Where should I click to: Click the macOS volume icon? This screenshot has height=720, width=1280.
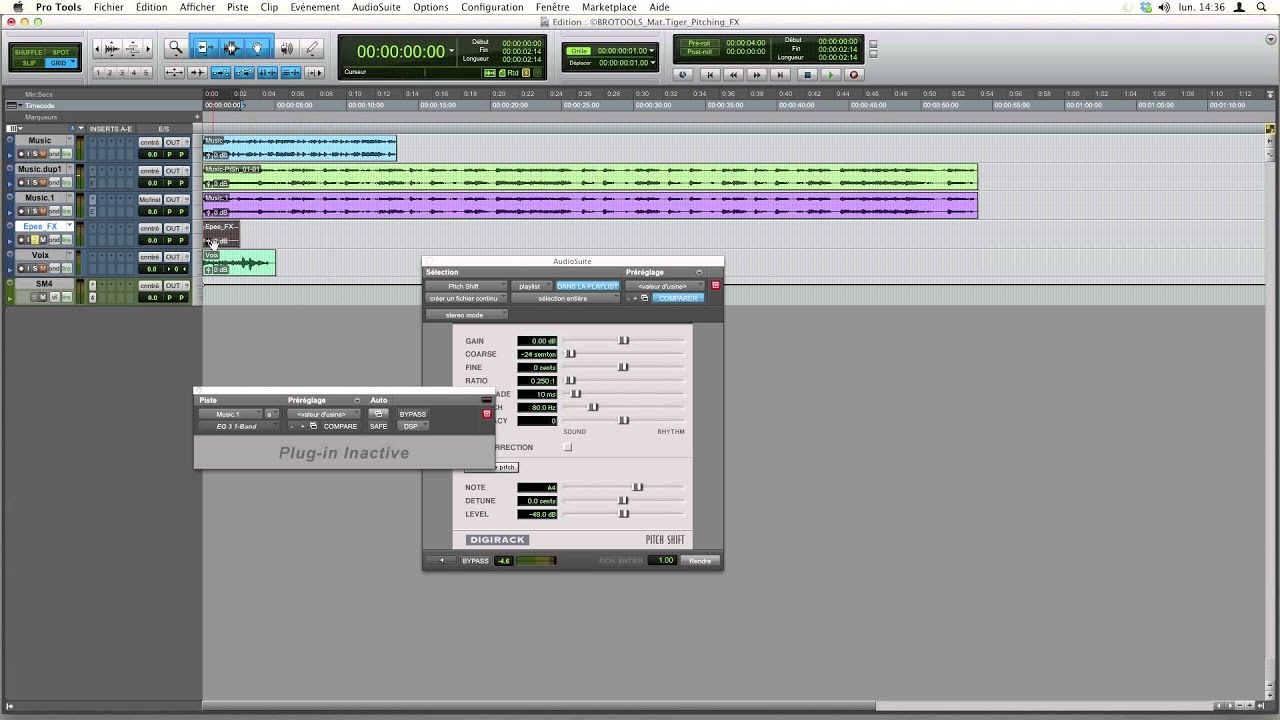pyautogui.click(x=1163, y=7)
